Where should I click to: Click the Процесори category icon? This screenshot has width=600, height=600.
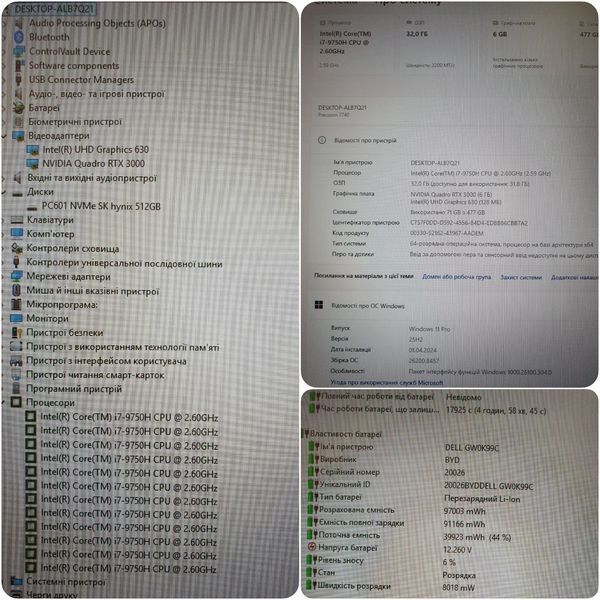pyautogui.click(x=16, y=402)
